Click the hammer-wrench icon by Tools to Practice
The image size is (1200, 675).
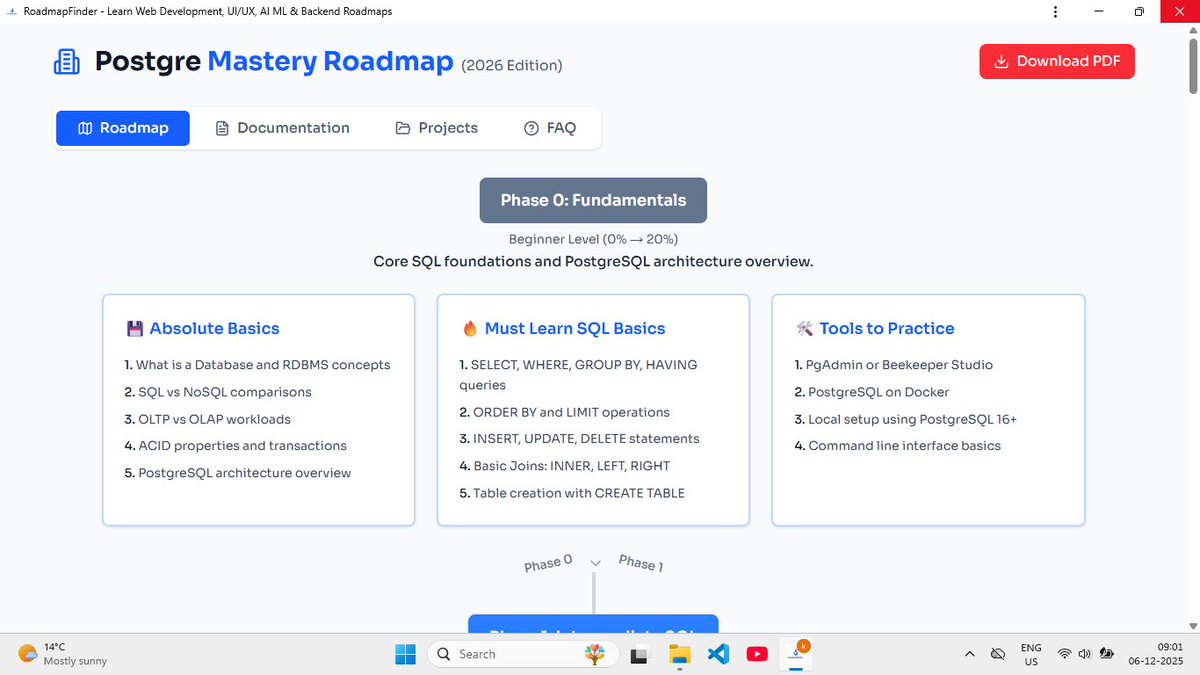804,328
